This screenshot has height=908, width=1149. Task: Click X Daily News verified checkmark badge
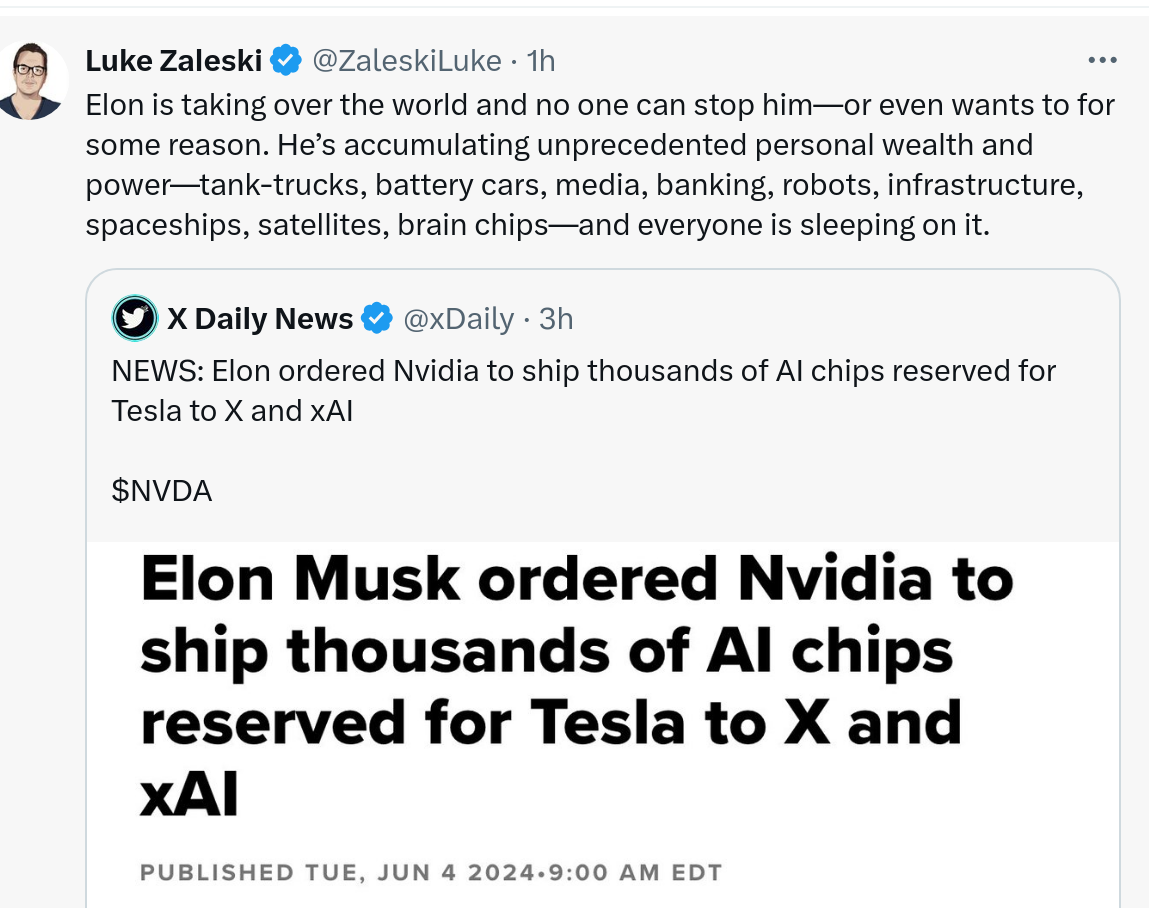377,318
